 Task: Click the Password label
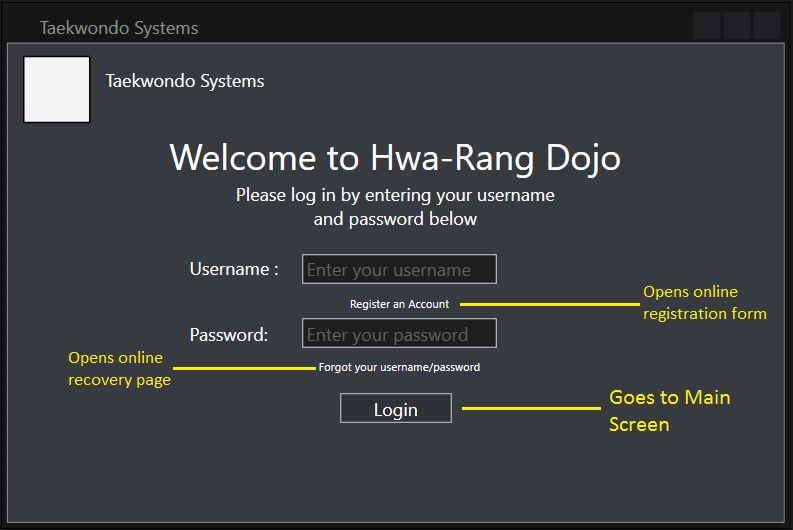tap(229, 335)
